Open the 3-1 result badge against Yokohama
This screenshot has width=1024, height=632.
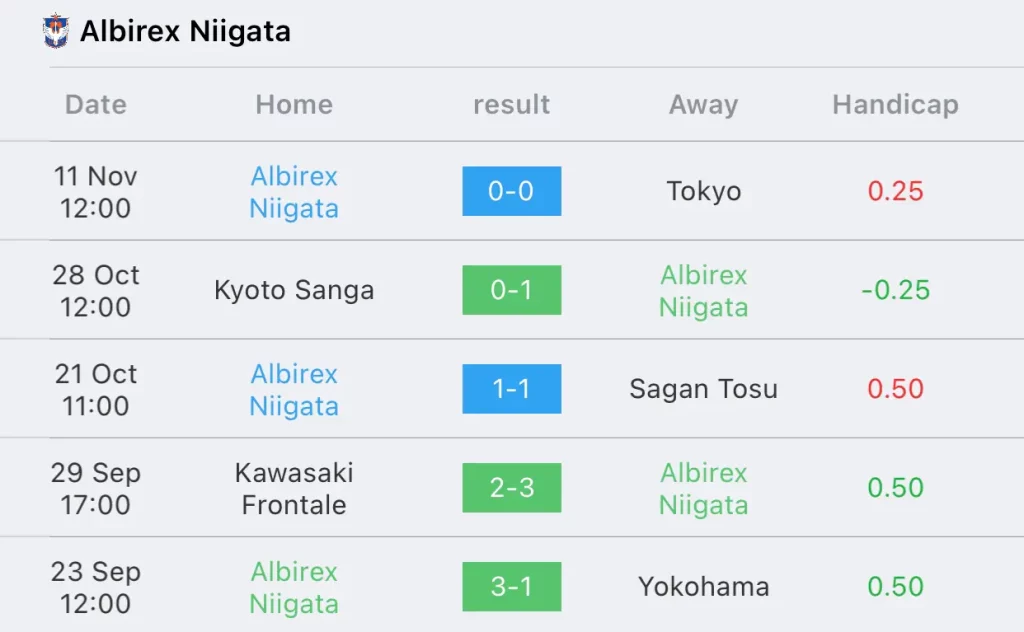click(x=511, y=586)
